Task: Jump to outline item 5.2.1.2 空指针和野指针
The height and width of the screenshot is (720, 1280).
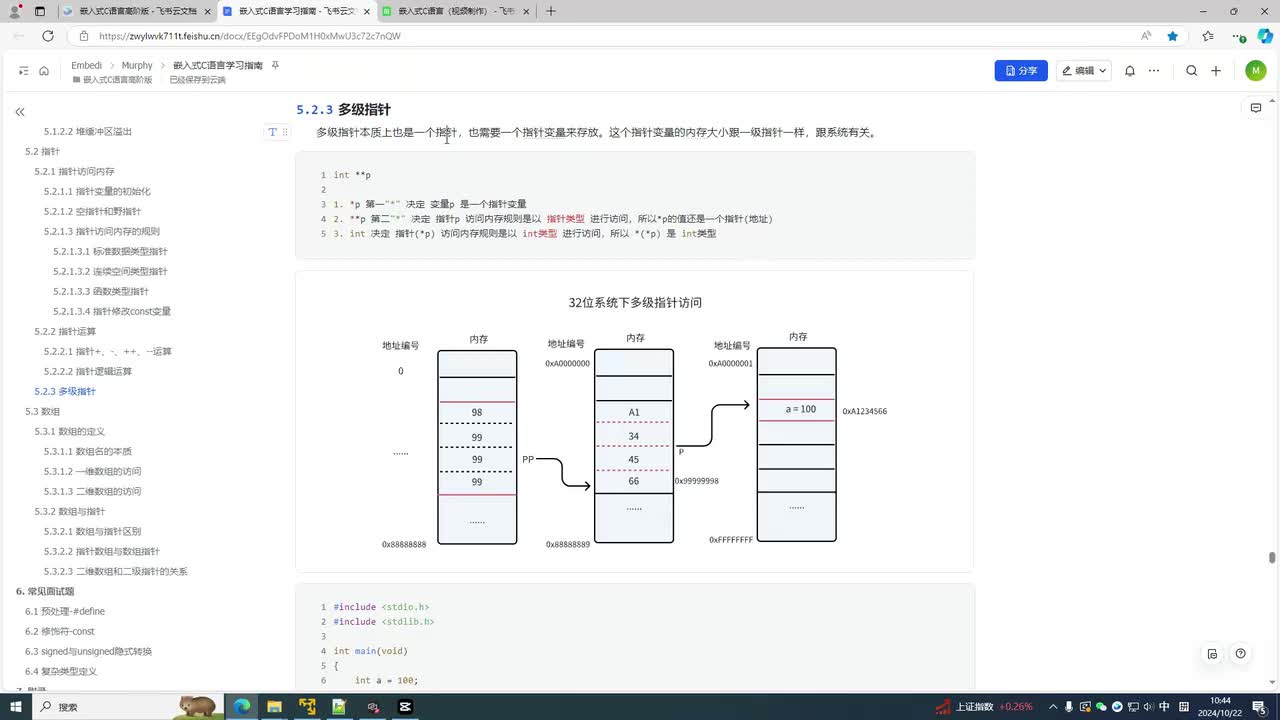Action: [92, 211]
